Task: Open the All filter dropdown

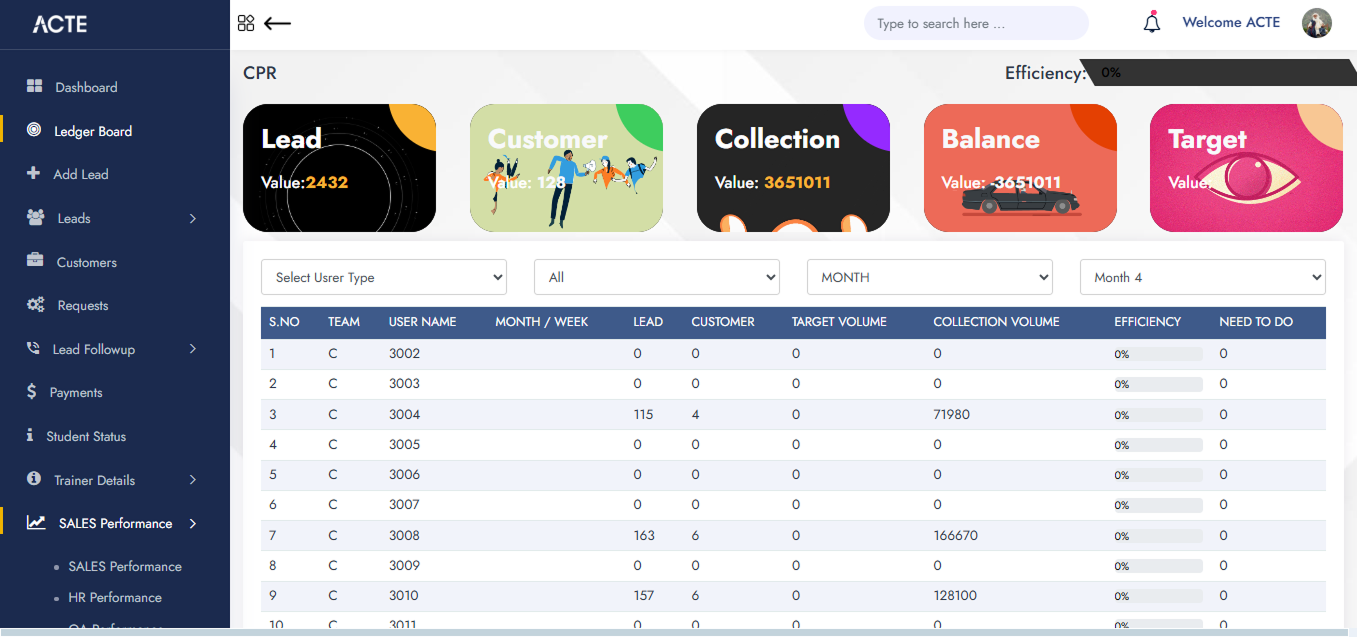Action: tap(657, 277)
